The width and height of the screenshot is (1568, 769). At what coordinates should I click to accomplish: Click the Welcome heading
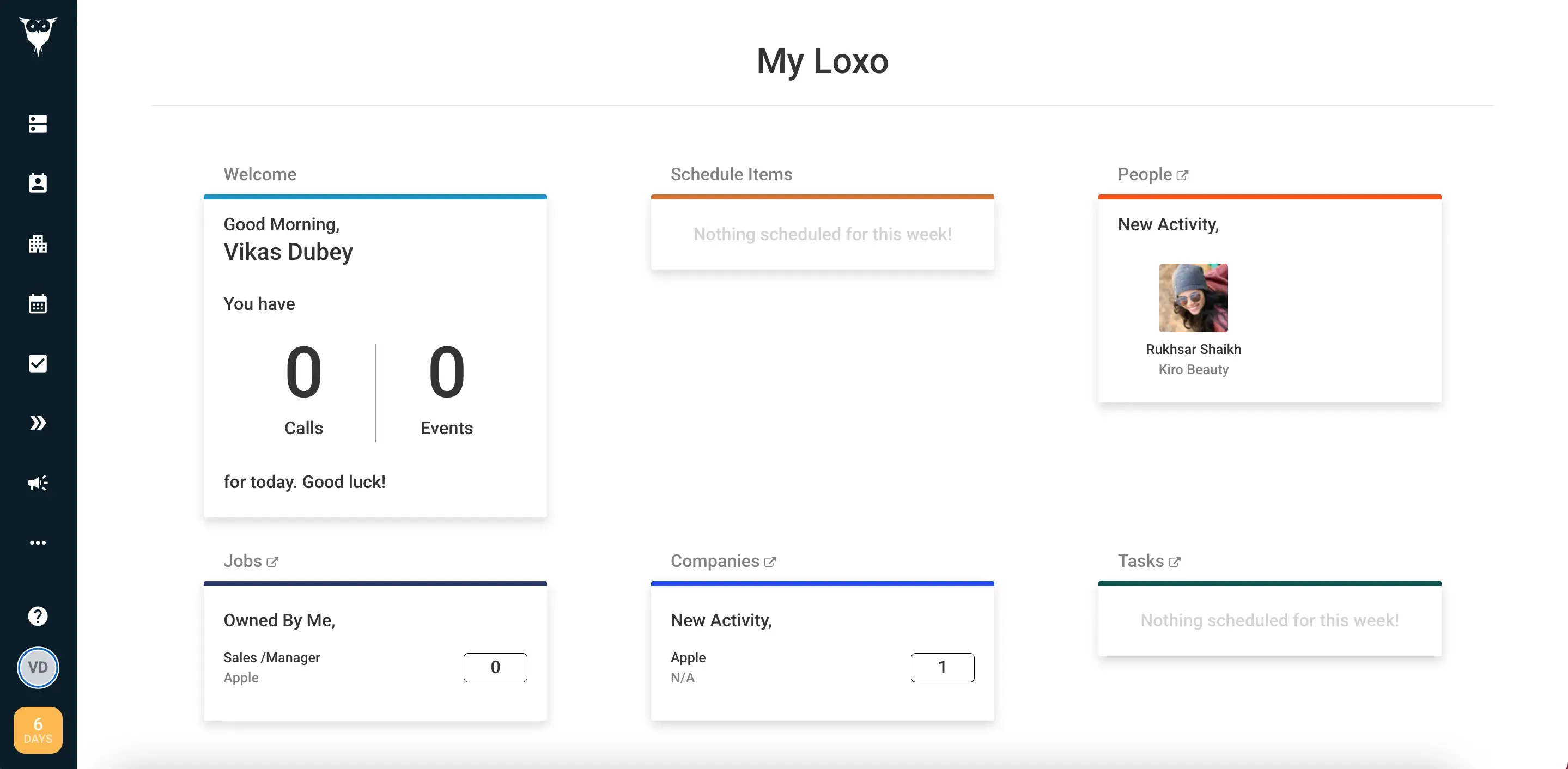260,174
